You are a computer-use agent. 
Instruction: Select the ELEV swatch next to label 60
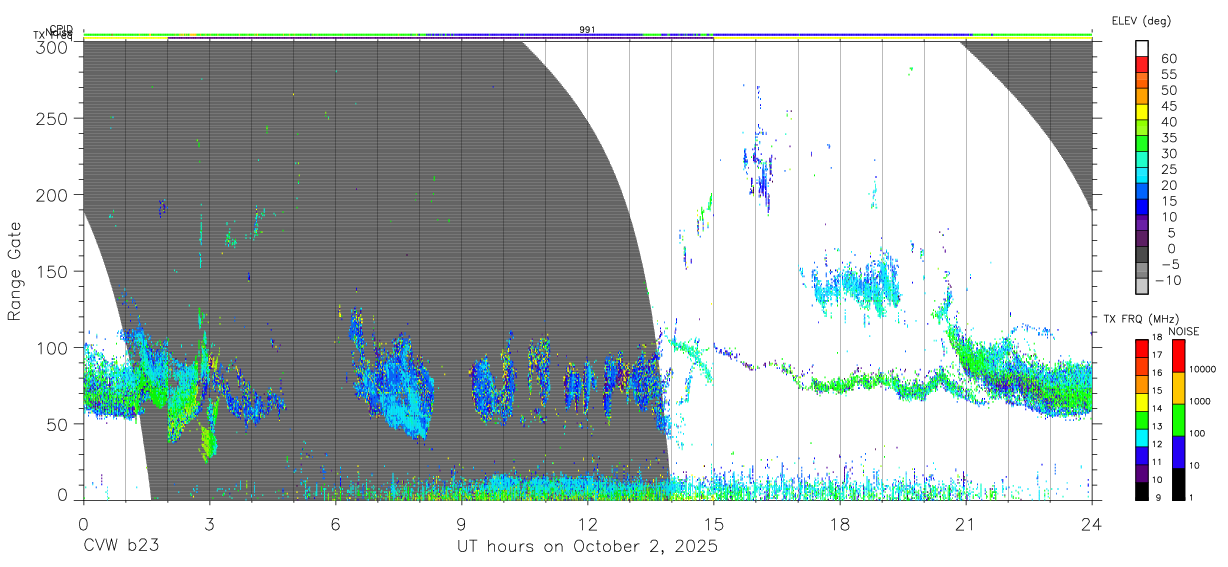tap(1143, 63)
